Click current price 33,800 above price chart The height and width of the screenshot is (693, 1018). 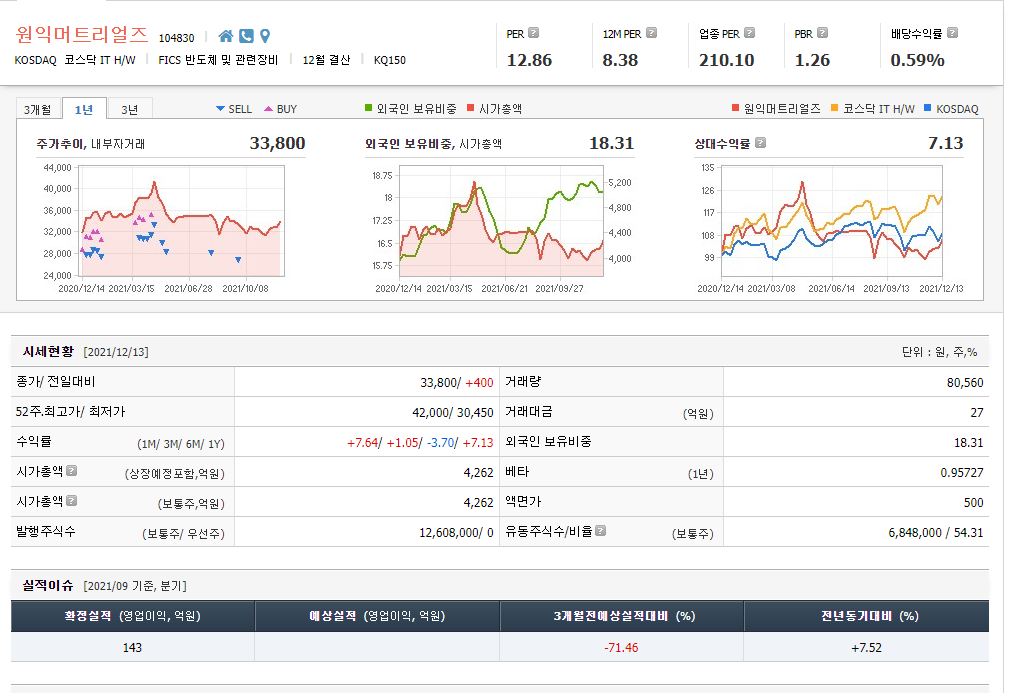coord(277,143)
